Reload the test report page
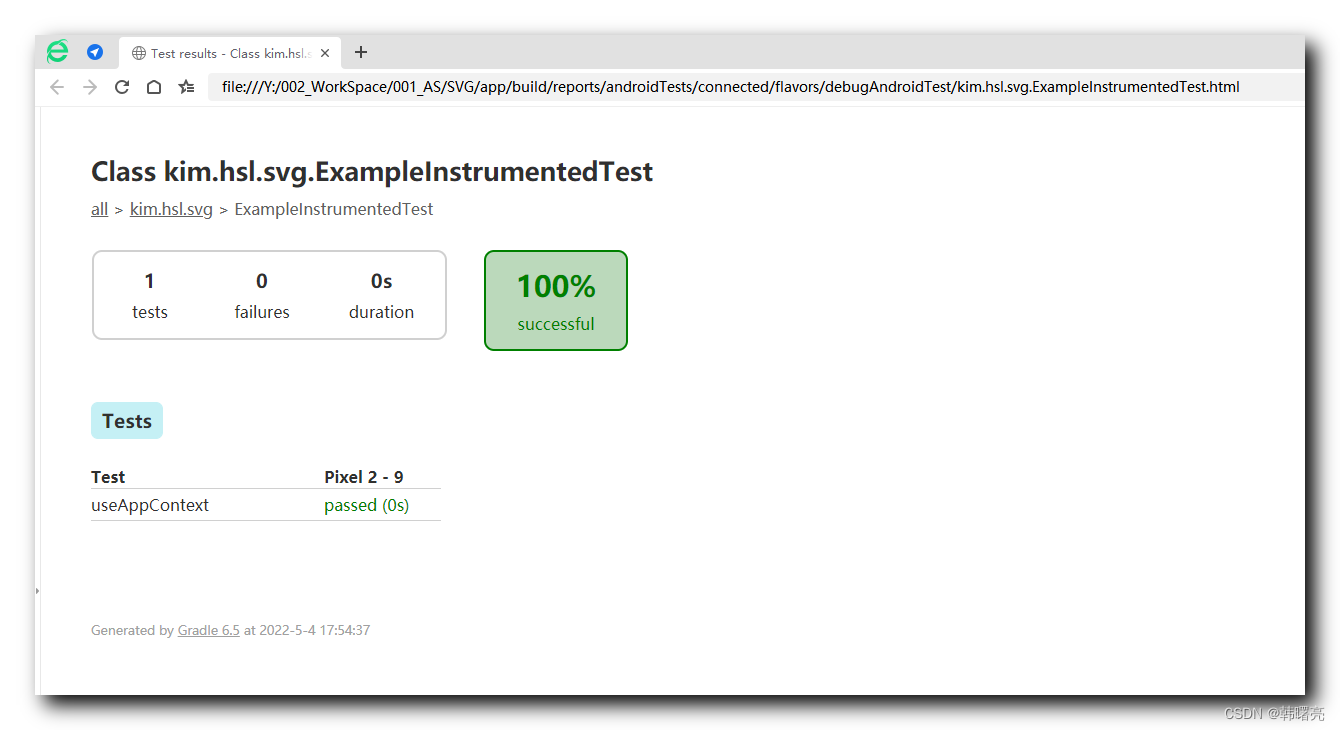The image size is (1340, 730). (122, 87)
